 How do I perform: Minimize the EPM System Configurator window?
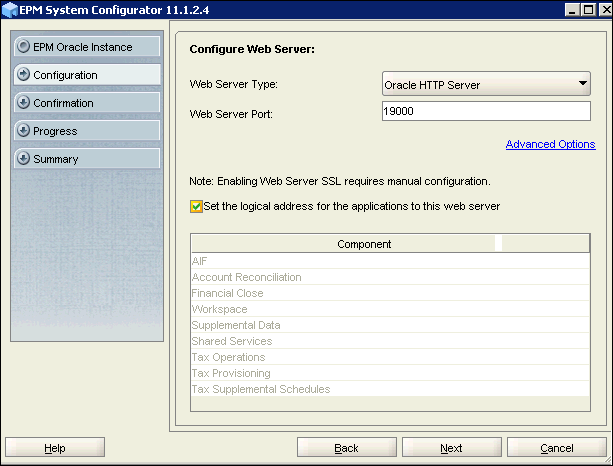(572, 9)
